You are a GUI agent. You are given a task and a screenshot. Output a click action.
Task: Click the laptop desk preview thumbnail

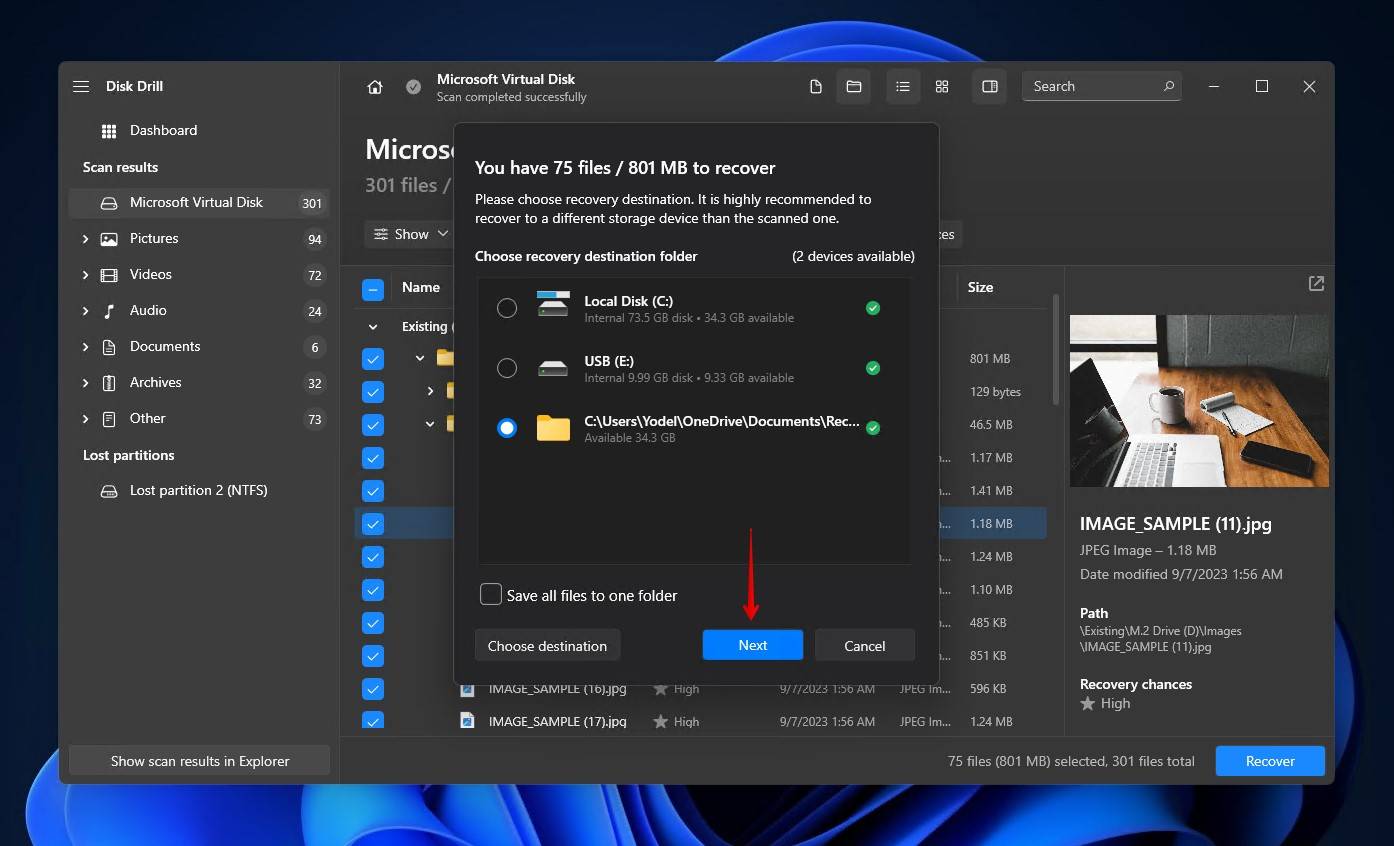(1199, 401)
